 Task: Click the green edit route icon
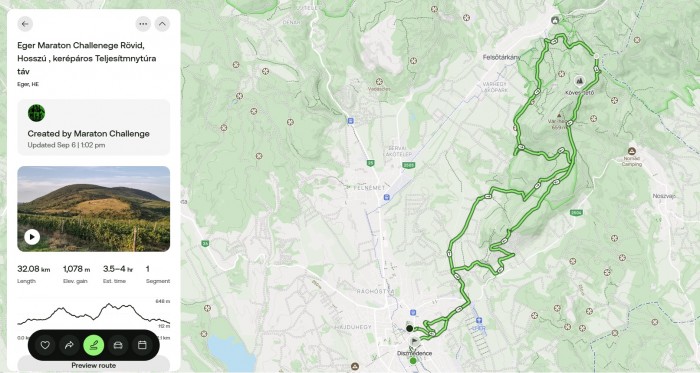point(94,345)
